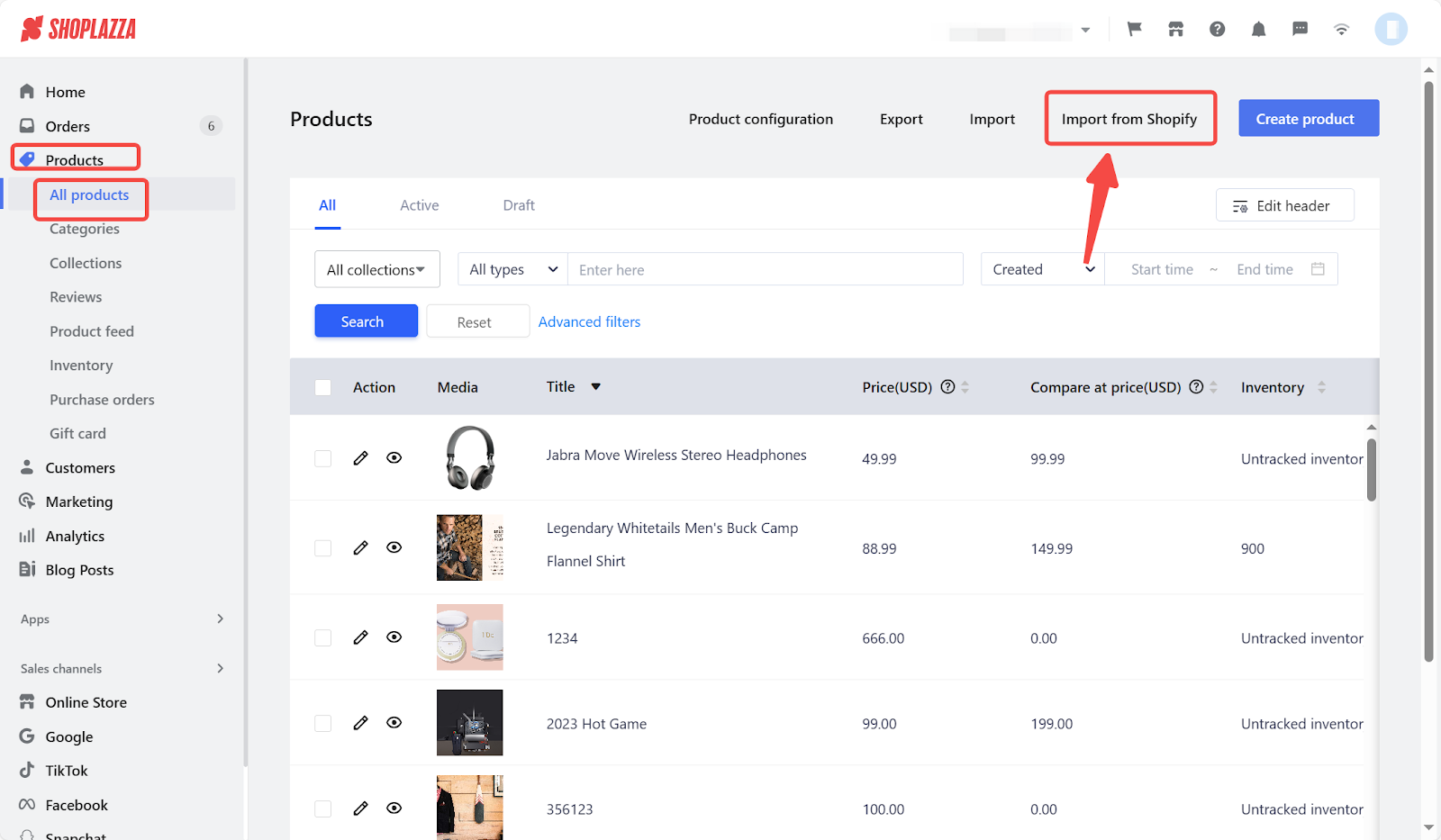Click the Start time date field
The image size is (1441, 840).
click(x=1162, y=269)
